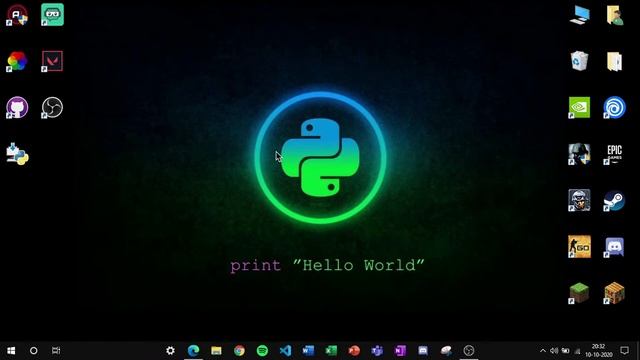
Task: Open Visual Studio Code from the taskbar
Action: point(286,351)
